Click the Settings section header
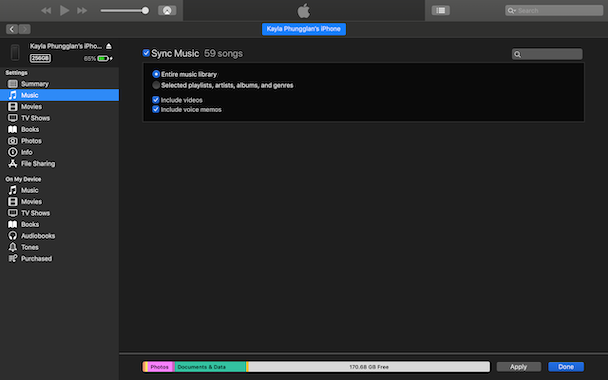Image resolution: width=608 pixels, height=380 pixels. pyautogui.click(x=16, y=73)
